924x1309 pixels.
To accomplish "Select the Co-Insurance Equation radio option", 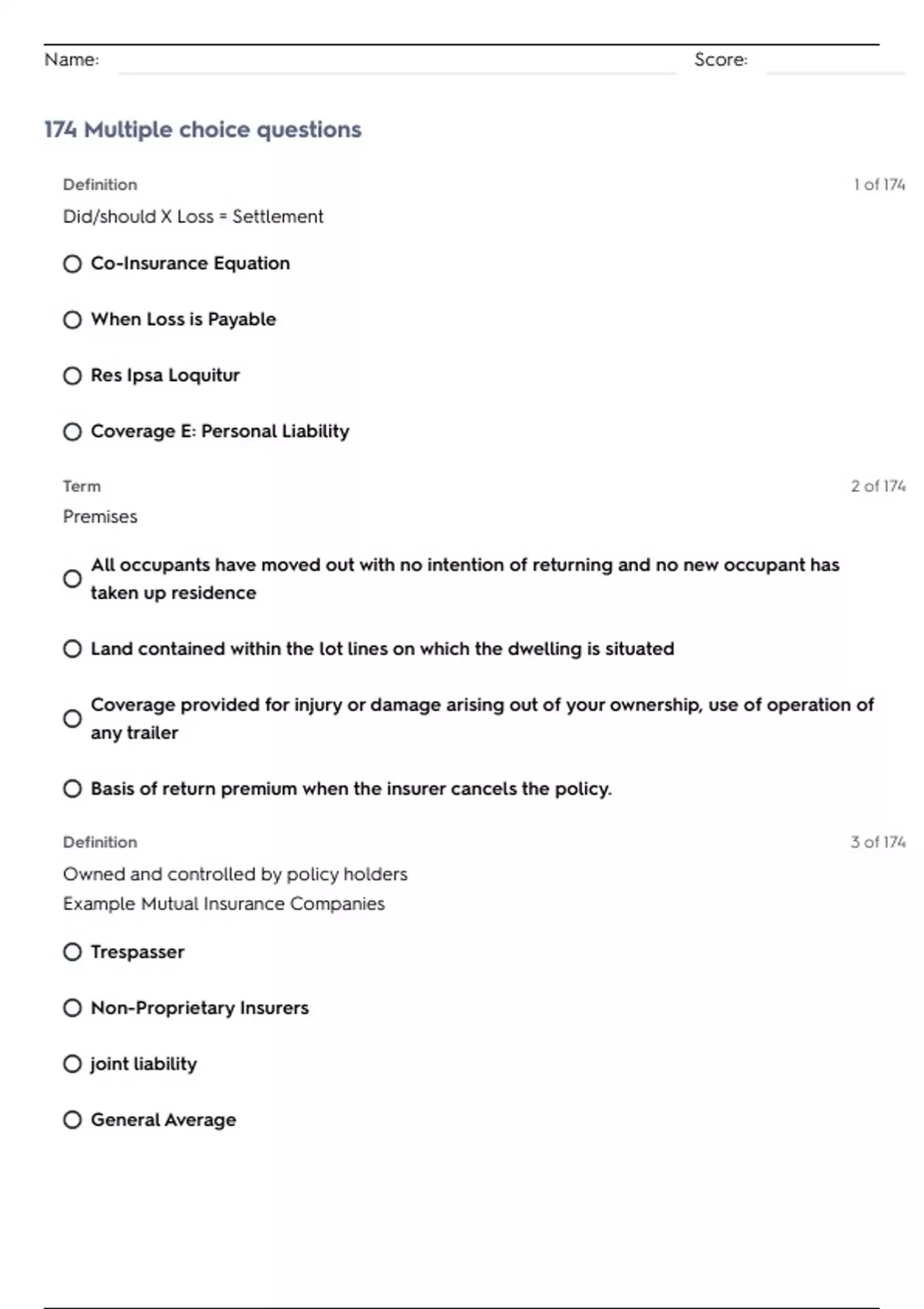I will point(72,264).
